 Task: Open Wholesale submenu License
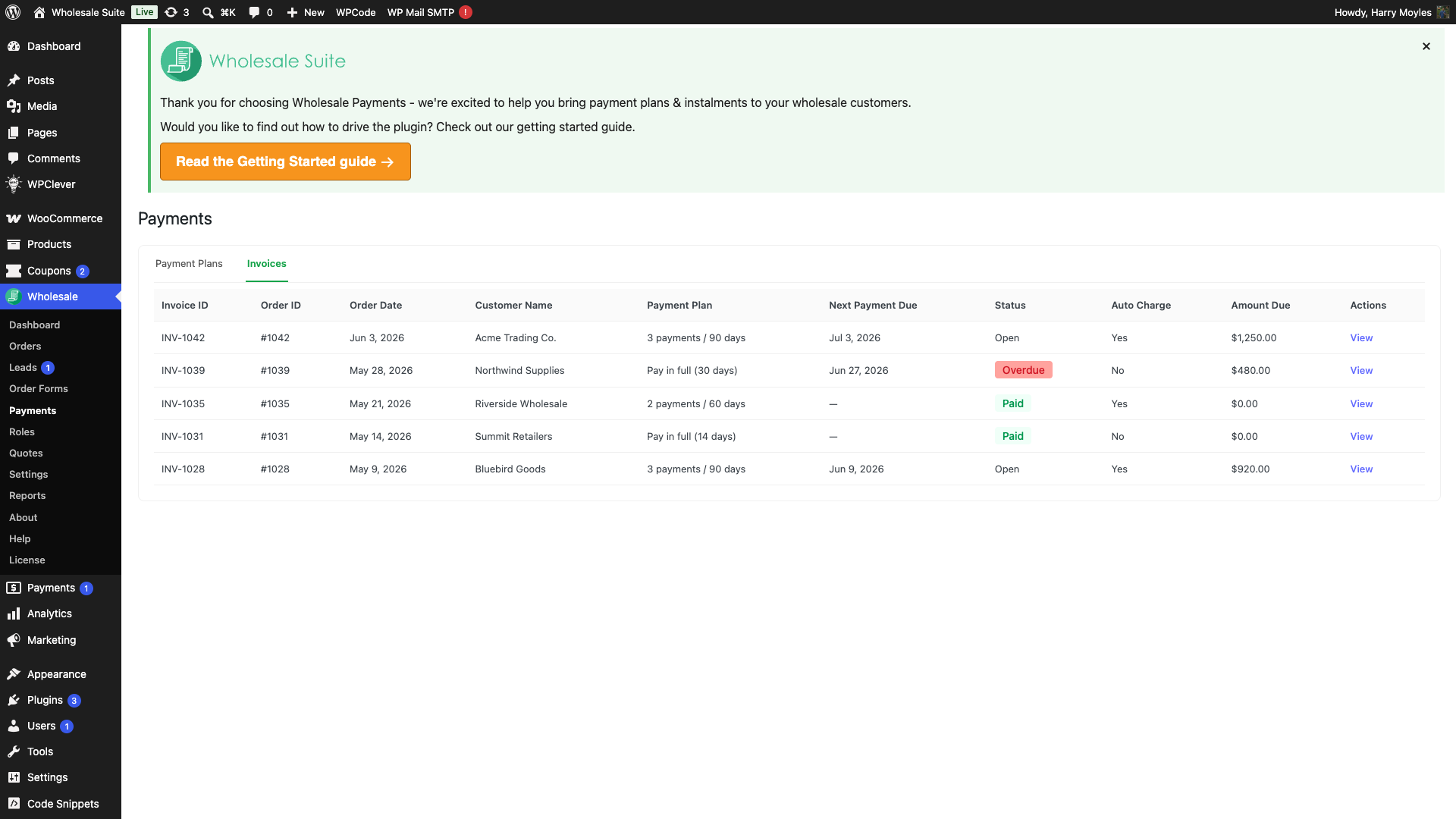[x=27, y=560]
